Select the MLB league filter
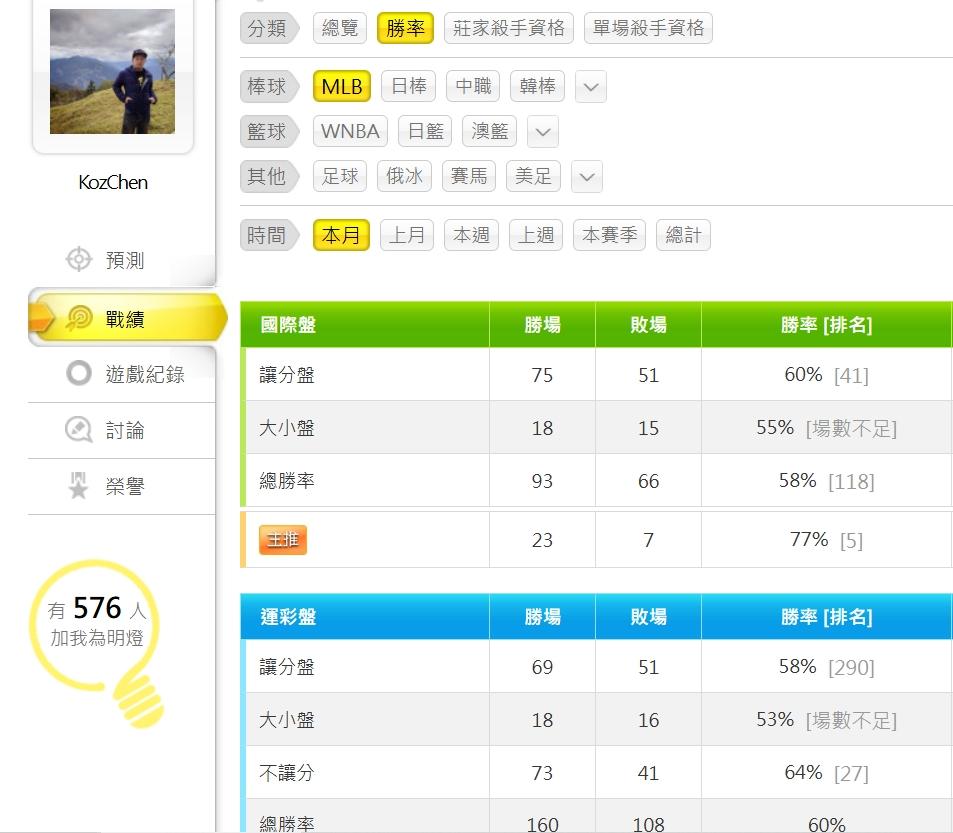Viewport: 953px width, 833px height. coord(342,86)
